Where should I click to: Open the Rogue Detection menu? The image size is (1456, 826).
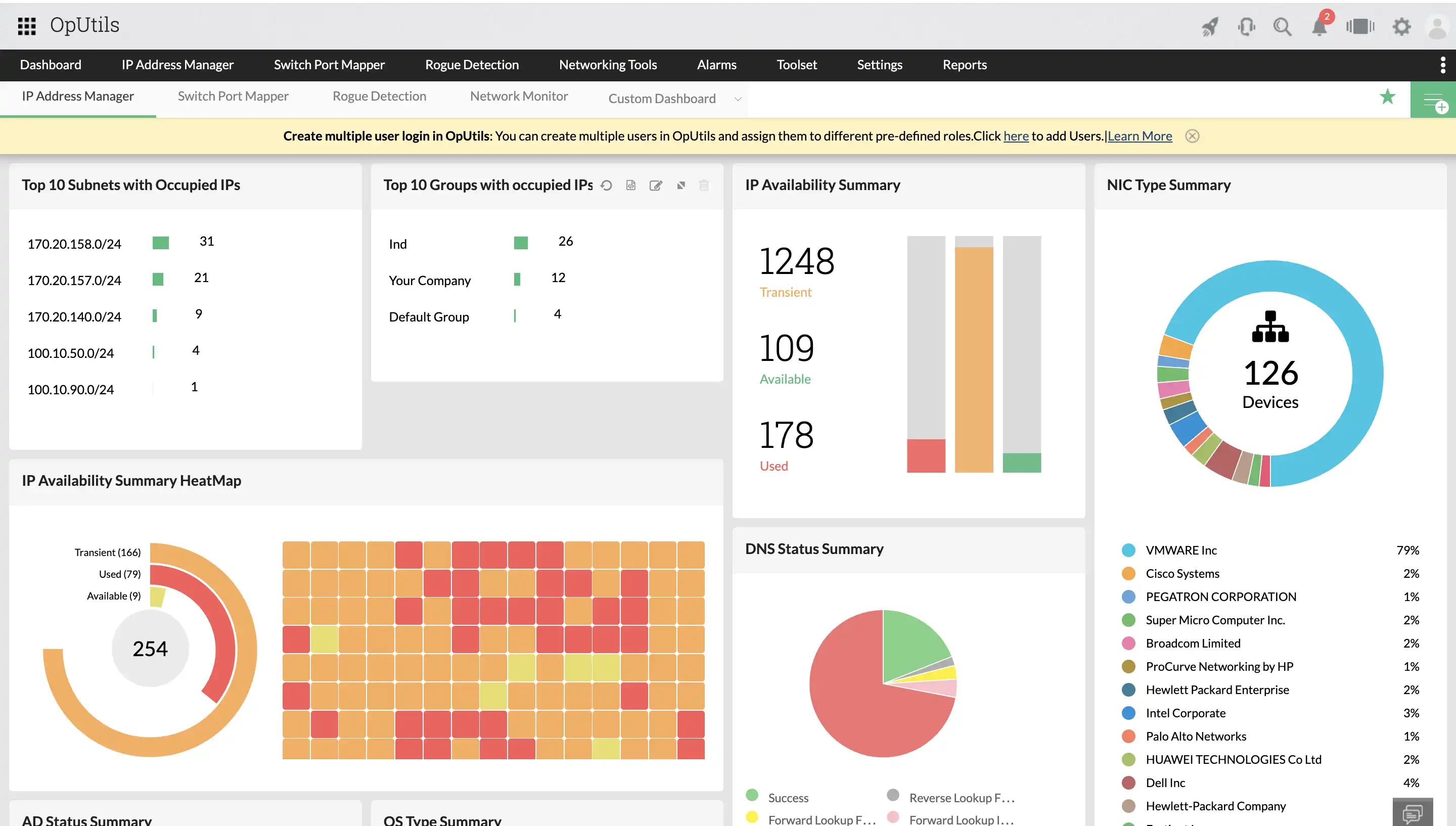(x=471, y=65)
